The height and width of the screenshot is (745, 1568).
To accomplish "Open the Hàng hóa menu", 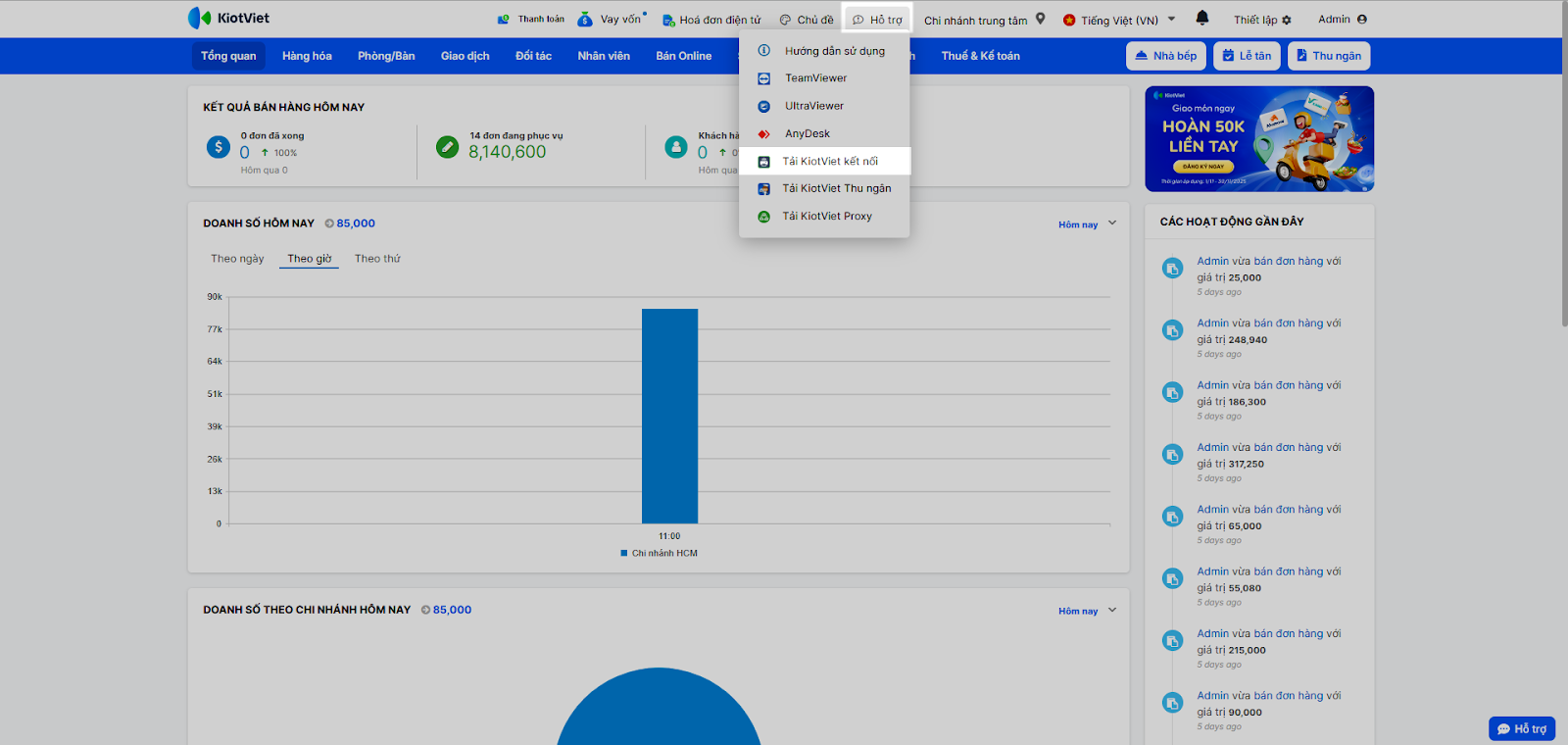I will click(x=307, y=56).
